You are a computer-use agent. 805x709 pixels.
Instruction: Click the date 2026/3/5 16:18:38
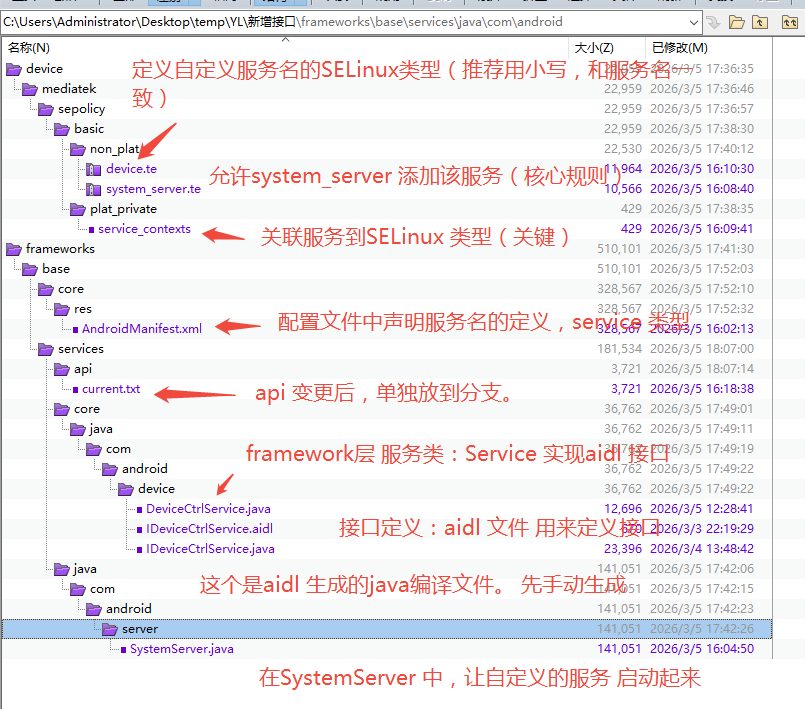pos(702,389)
